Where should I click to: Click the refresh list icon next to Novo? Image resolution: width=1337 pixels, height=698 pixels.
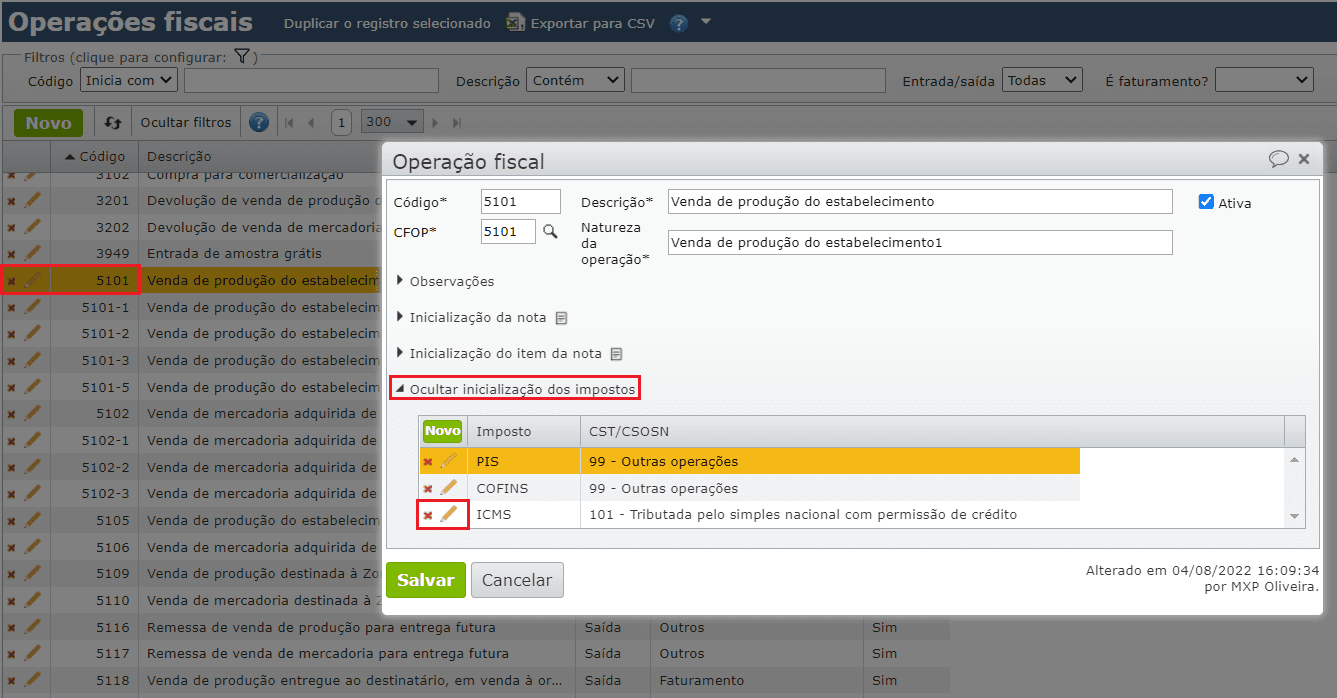113,123
